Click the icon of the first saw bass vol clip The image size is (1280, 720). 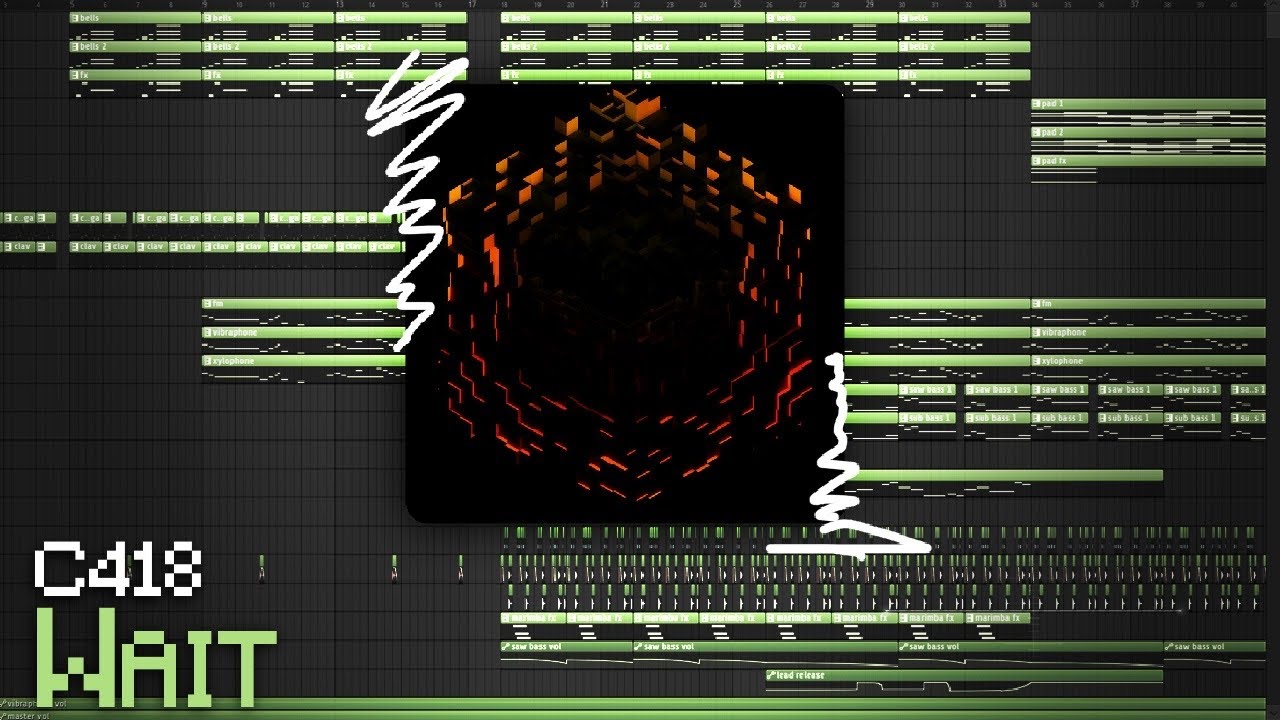point(506,647)
